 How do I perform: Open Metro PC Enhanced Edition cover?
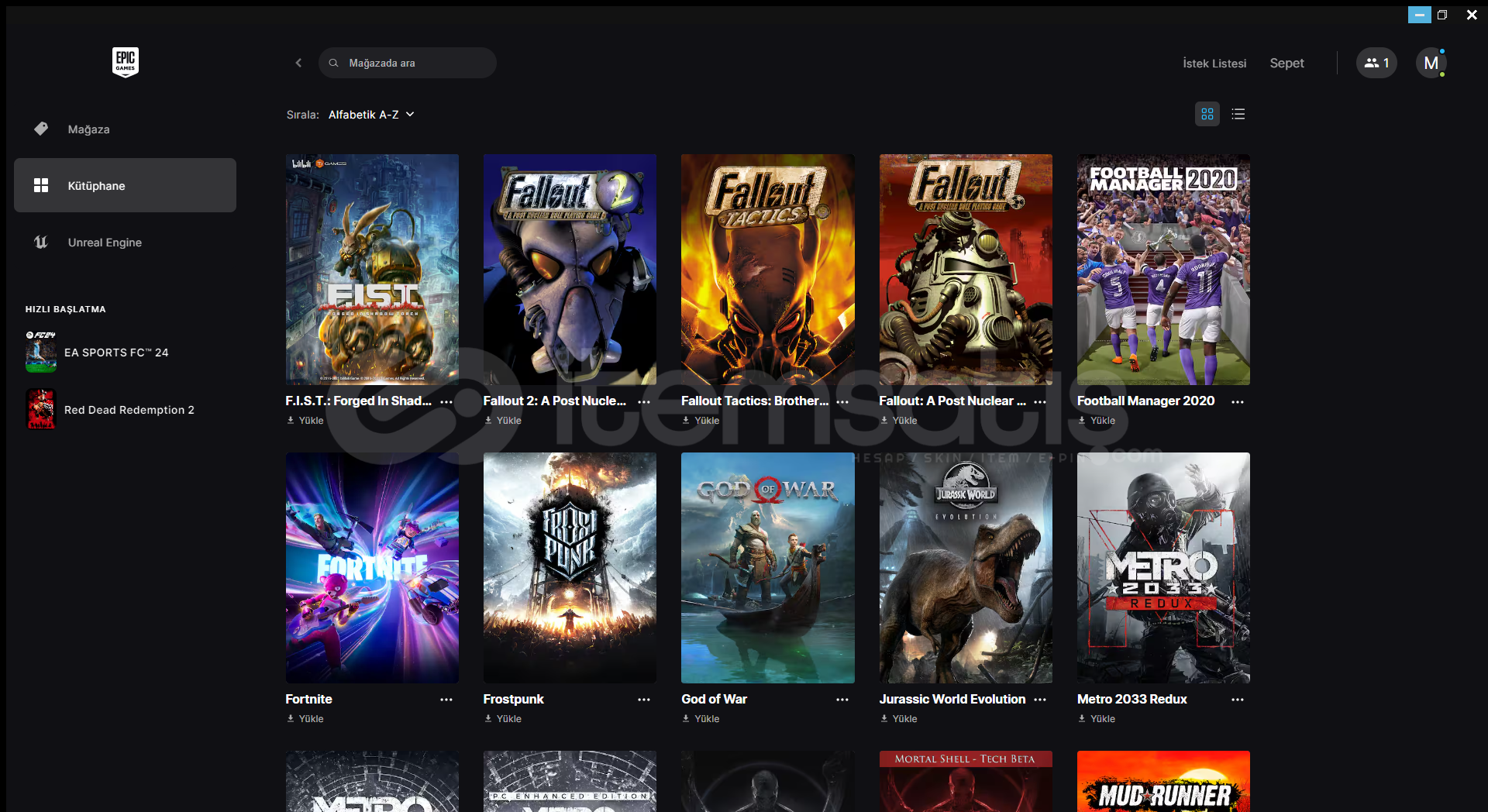pos(570,781)
